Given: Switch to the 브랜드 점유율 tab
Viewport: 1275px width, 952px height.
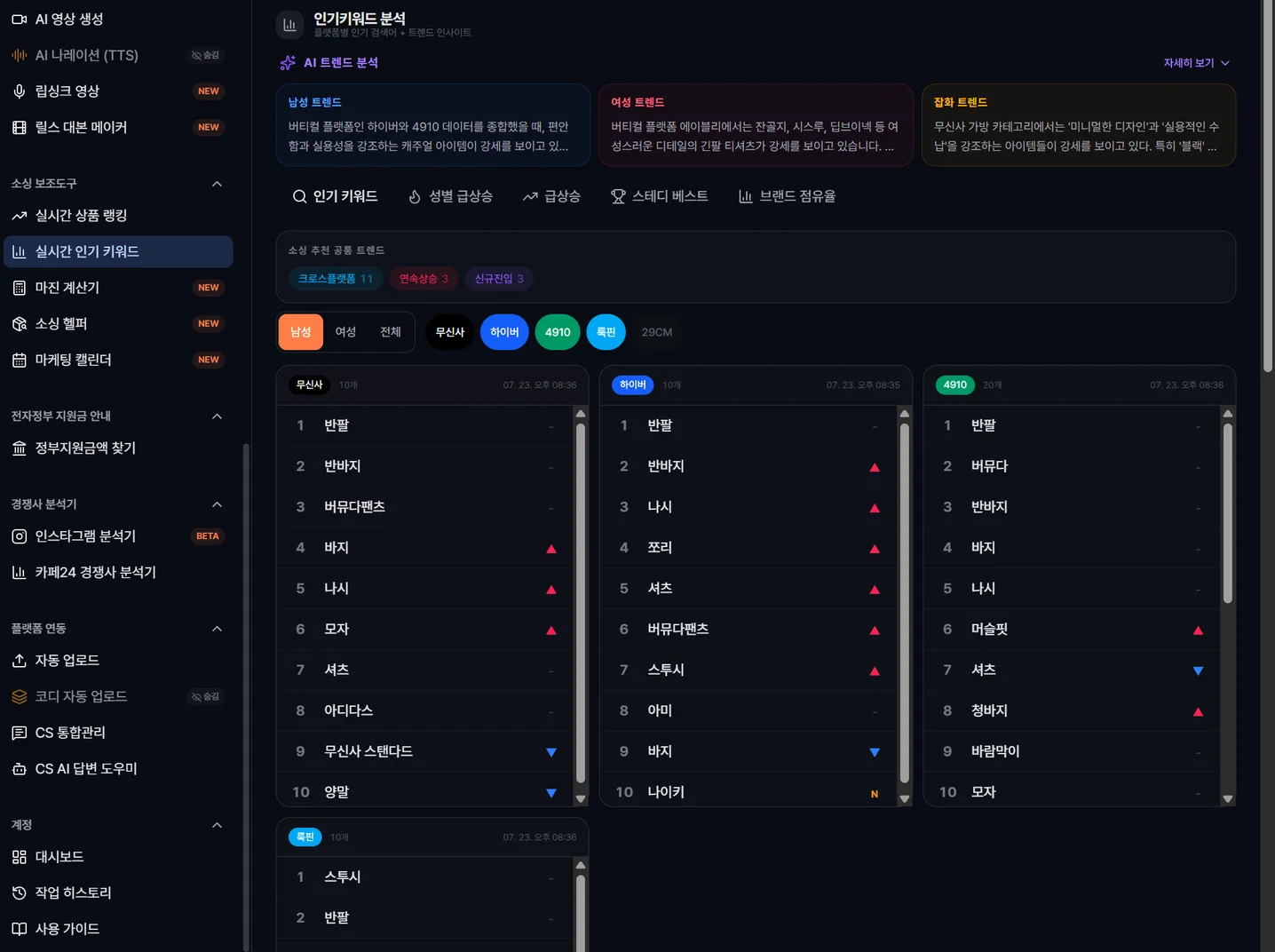Looking at the screenshot, I should (x=788, y=196).
